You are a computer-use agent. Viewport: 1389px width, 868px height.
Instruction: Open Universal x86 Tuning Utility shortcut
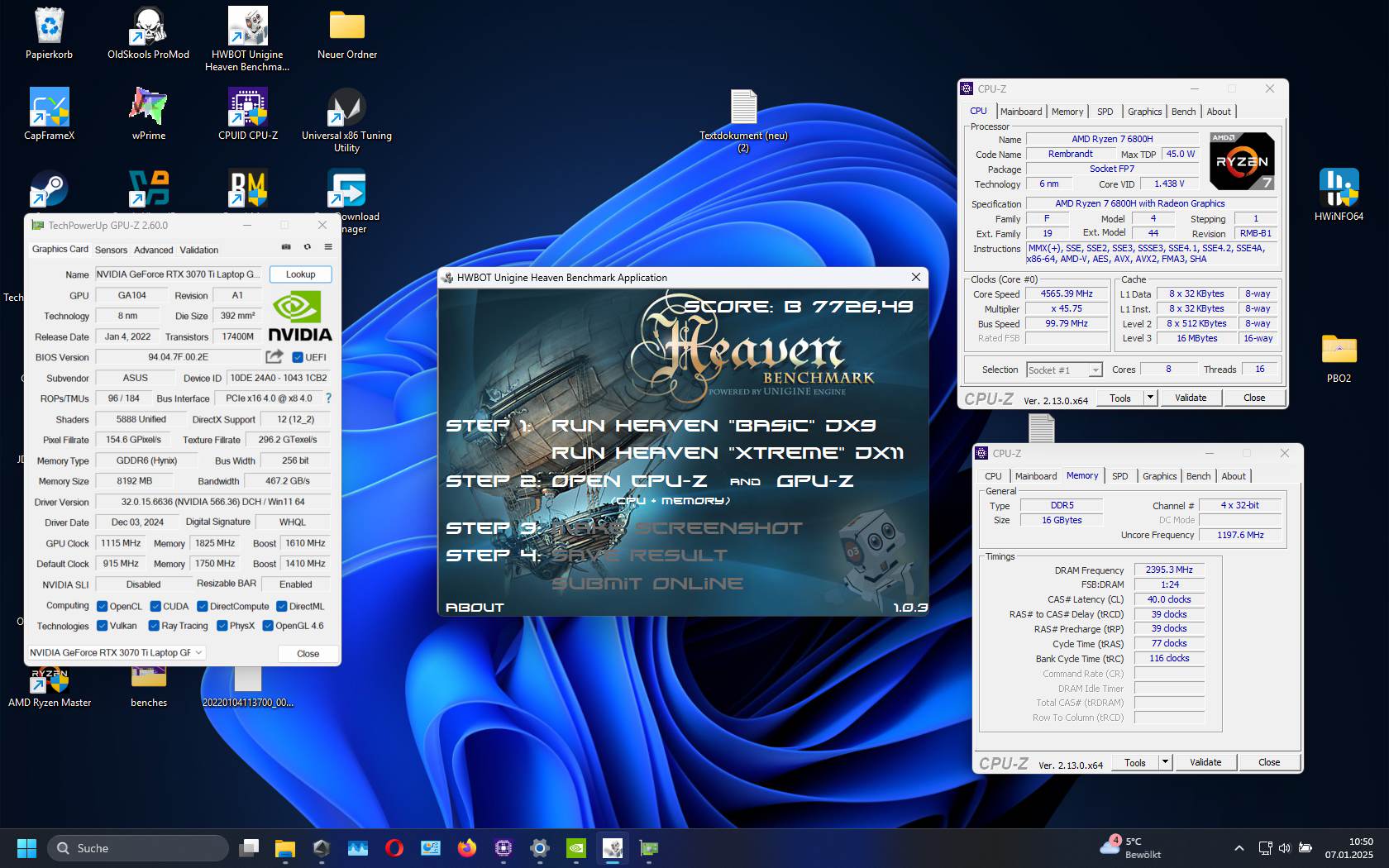pos(347,121)
